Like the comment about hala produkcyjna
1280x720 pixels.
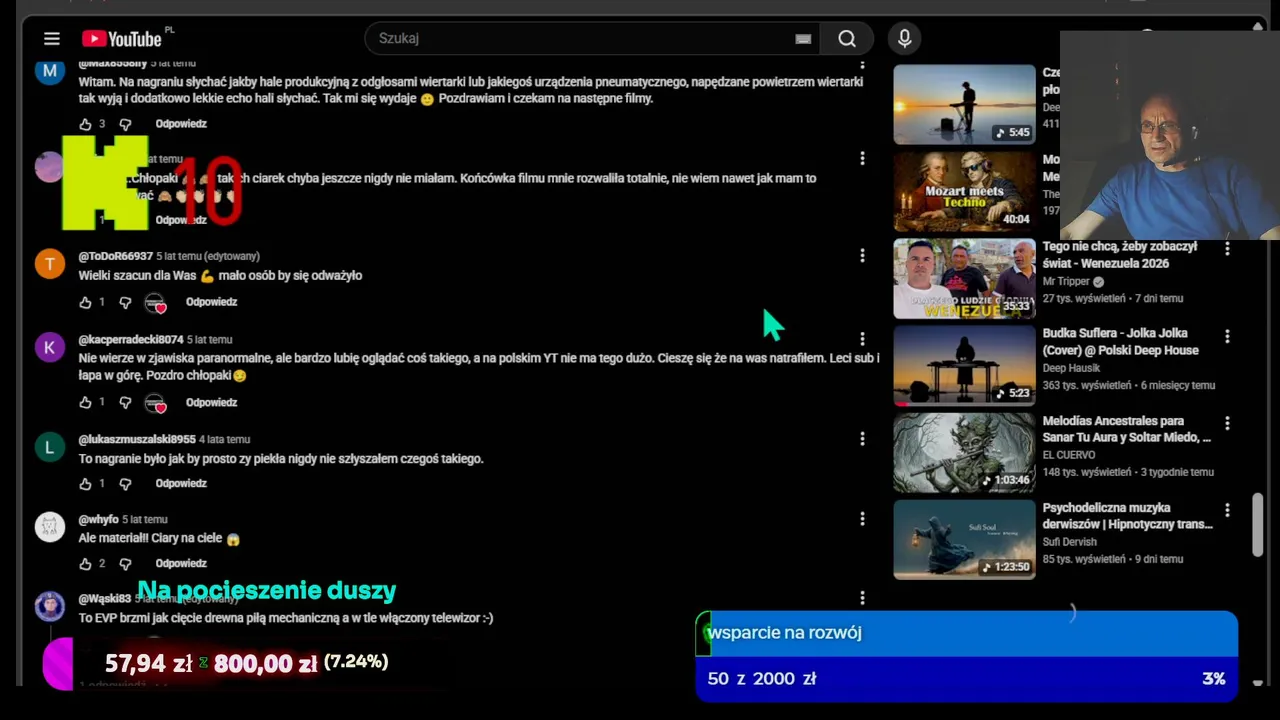[x=85, y=124]
